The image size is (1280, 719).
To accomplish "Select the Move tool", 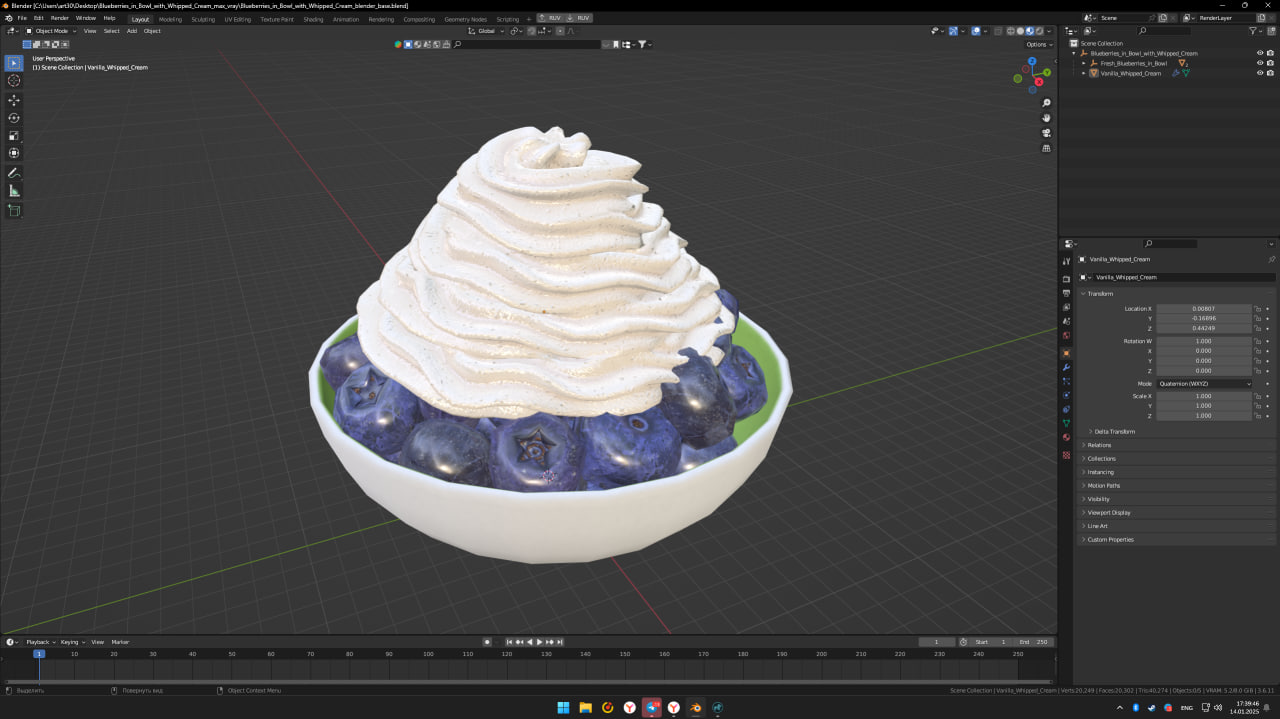I will point(14,100).
